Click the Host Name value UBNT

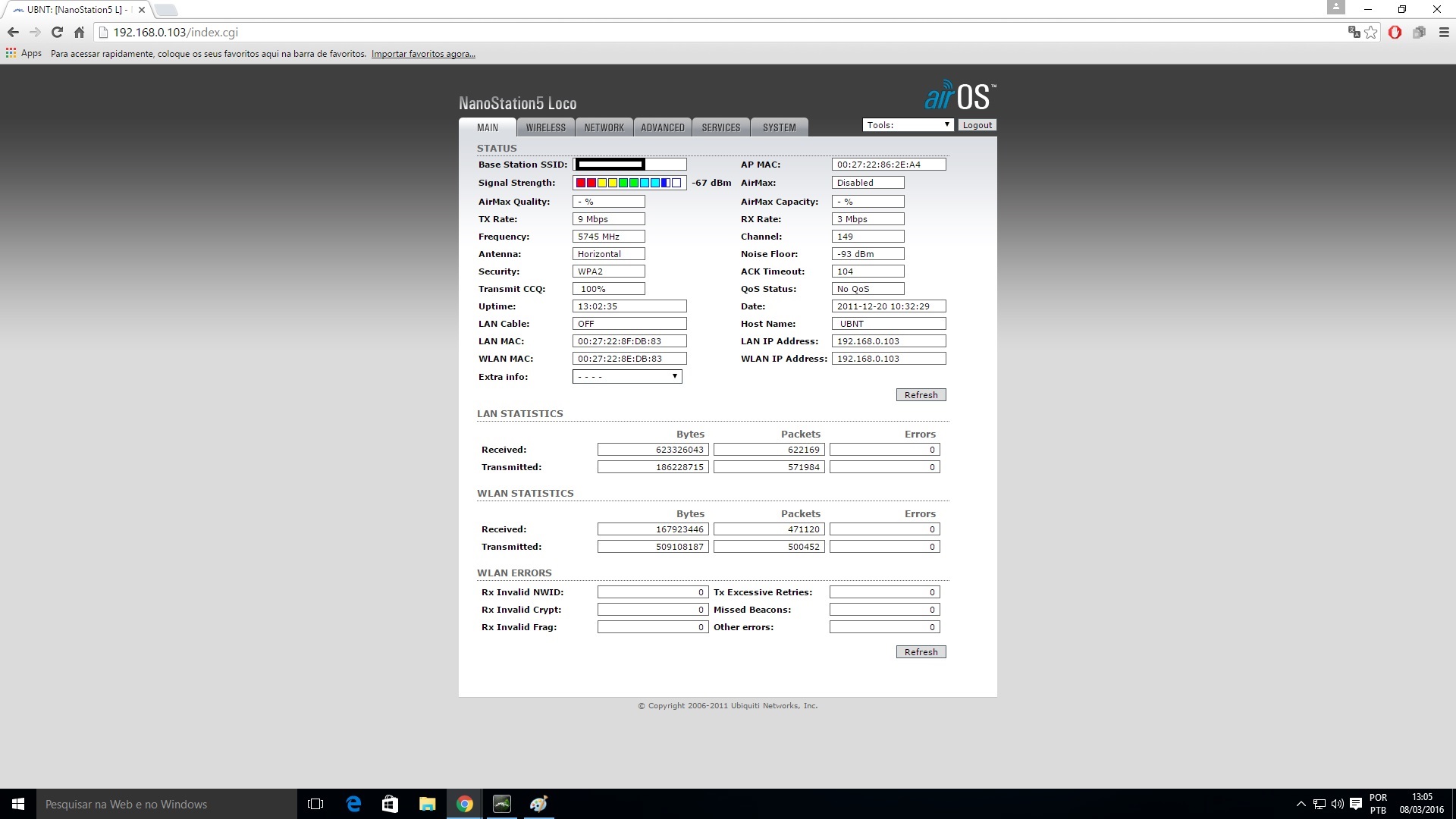(889, 324)
